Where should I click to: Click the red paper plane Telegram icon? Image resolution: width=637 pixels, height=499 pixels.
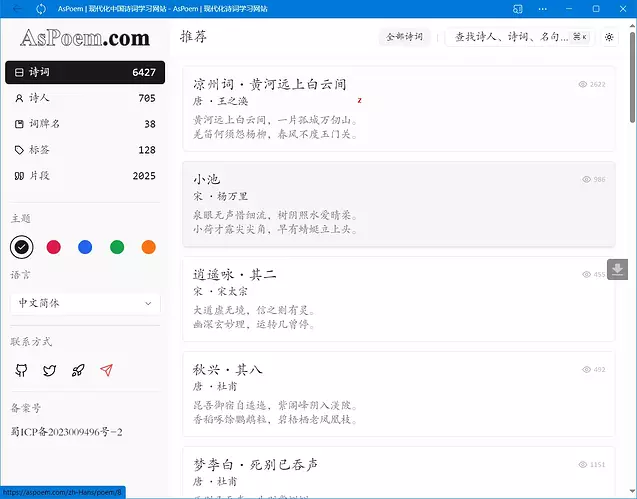(x=106, y=370)
